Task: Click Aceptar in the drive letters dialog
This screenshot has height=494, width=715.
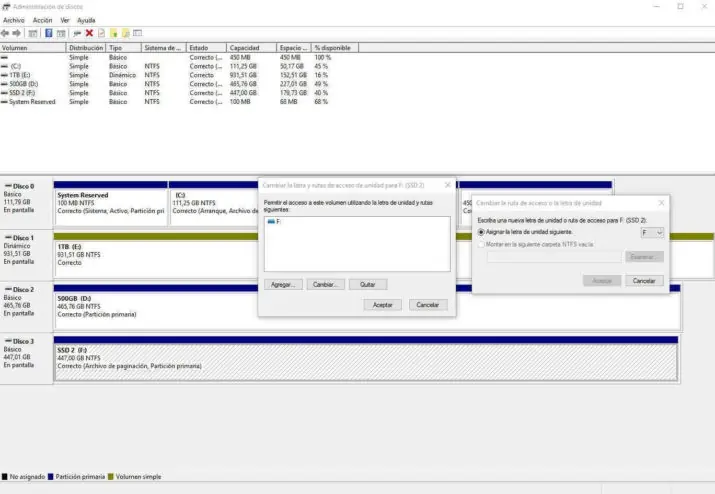Action: click(383, 305)
